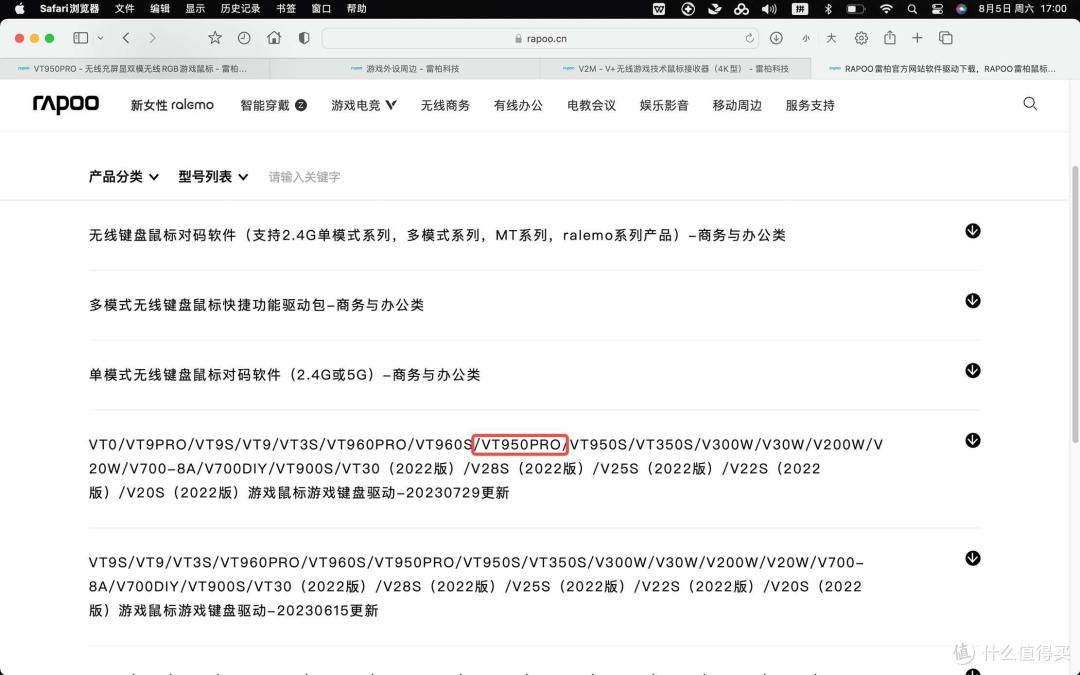Click the 请输入关键字 keyword field
Screen dimensions: 1080x675
click(304, 177)
